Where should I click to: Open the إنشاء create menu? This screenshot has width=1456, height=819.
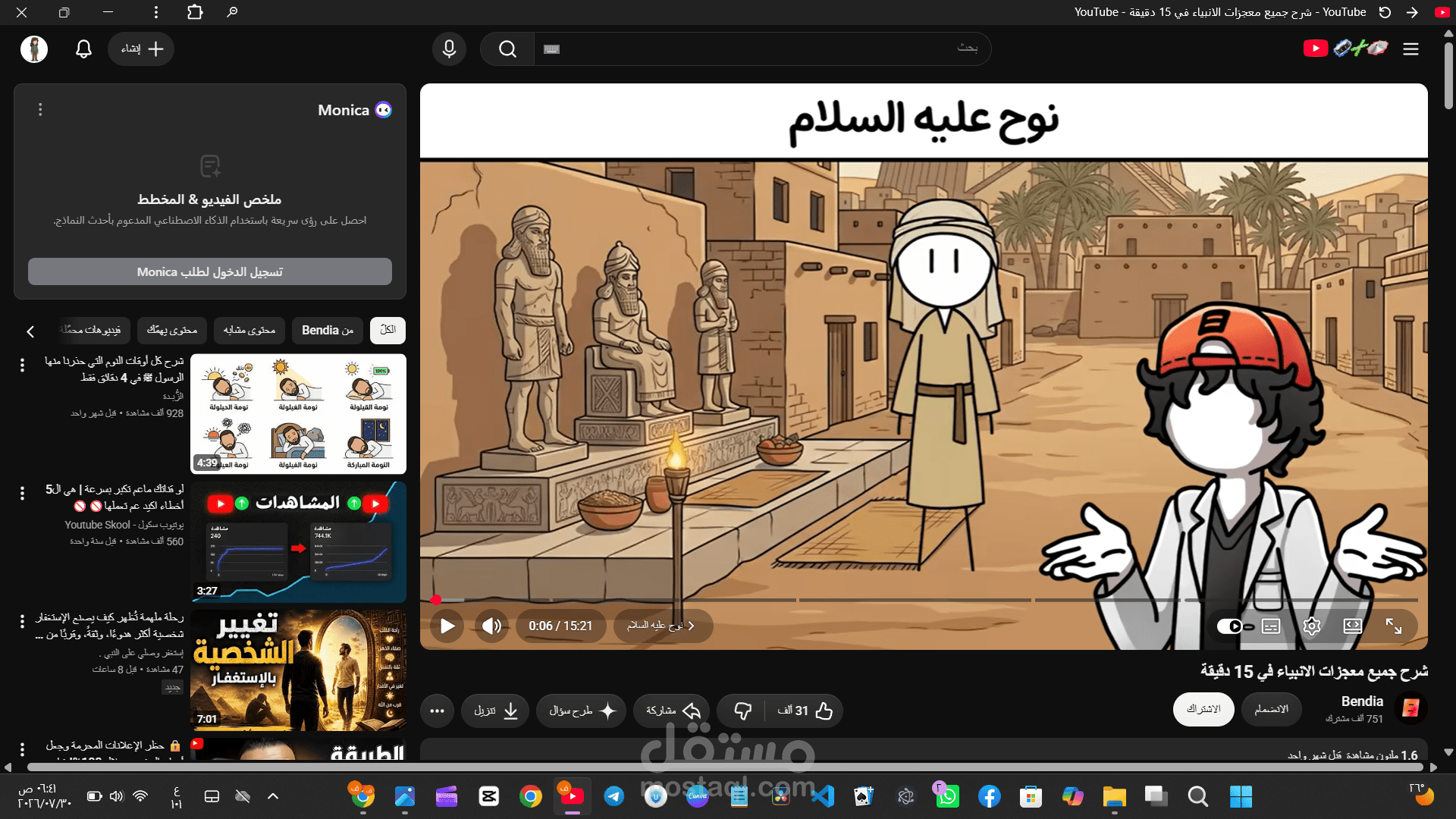point(141,49)
